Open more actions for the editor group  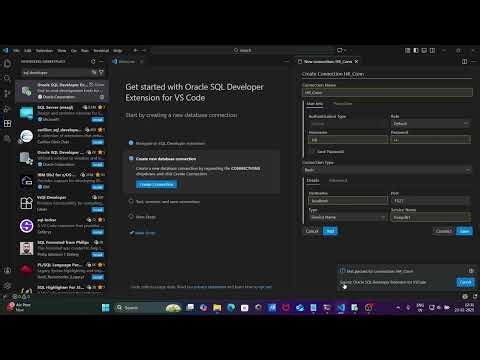(x=473, y=62)
